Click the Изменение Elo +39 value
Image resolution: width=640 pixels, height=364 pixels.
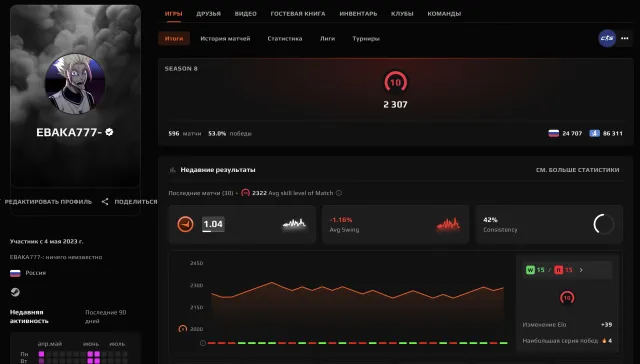(x=606, y=325)
